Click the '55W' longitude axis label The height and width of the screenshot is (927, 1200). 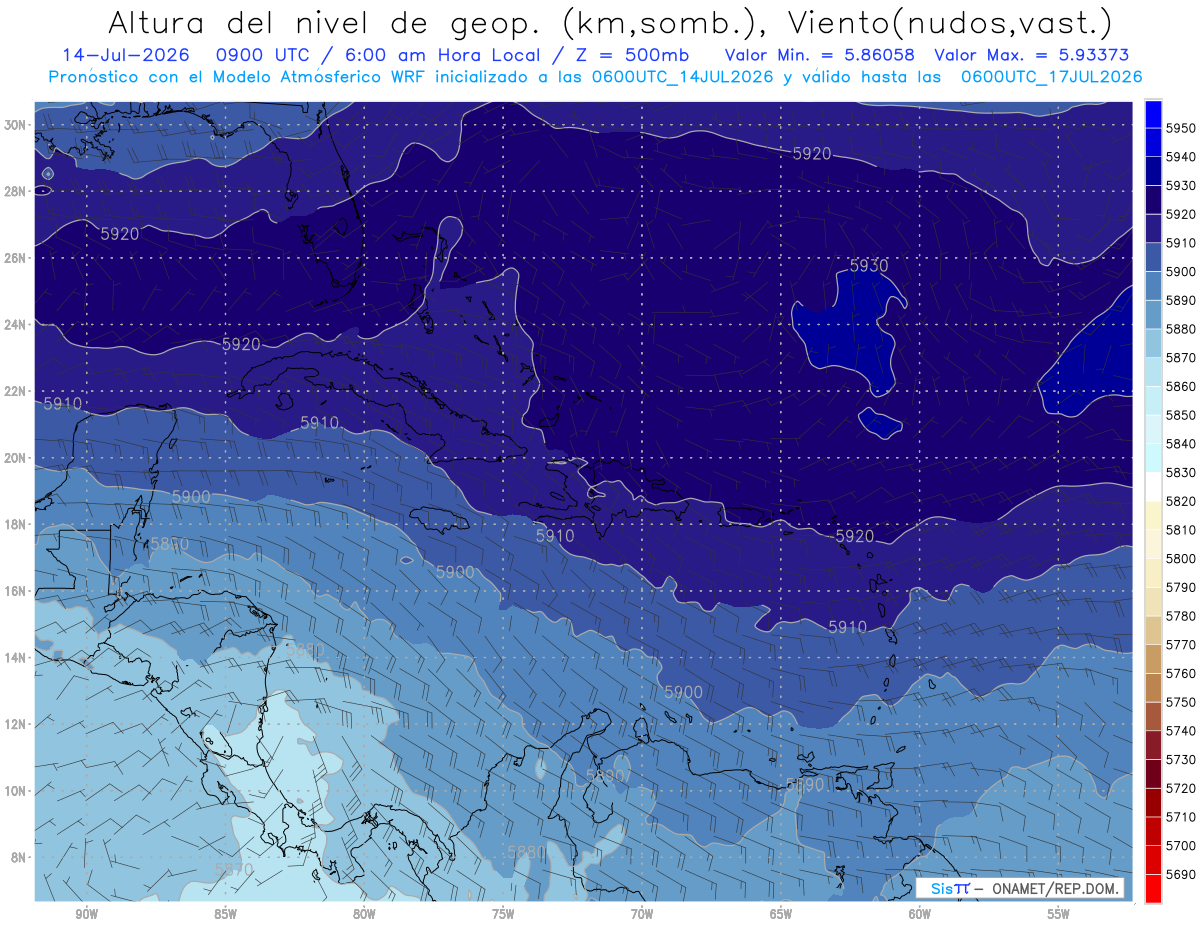pyautogui.click(x=1059, y=914)
